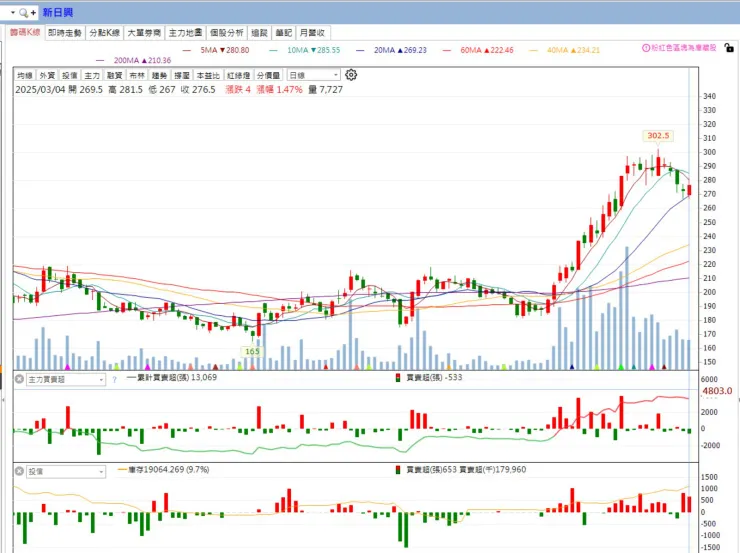The height and width of the screenshot is (553, 740).
Task: Click the 165 low price label
Action: coord(252,352)
